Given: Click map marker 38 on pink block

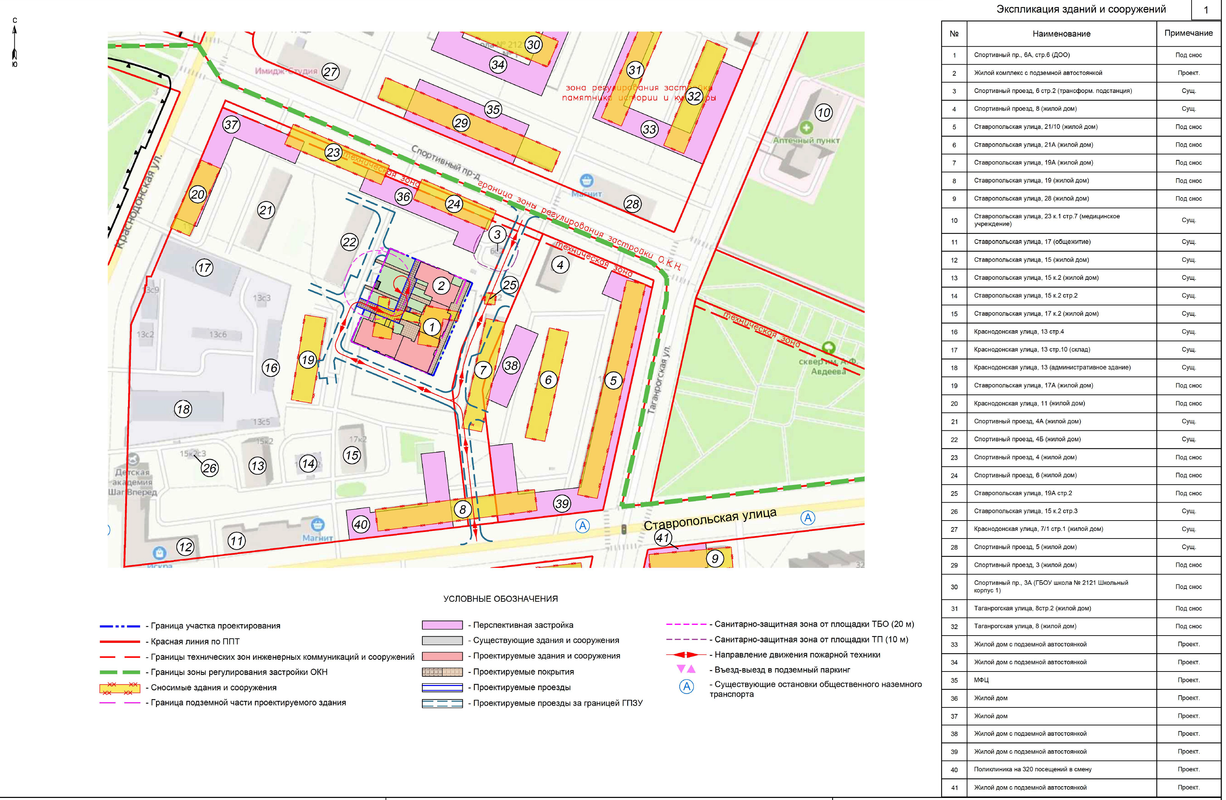Looking at the screenshot, I should point(511,366).
